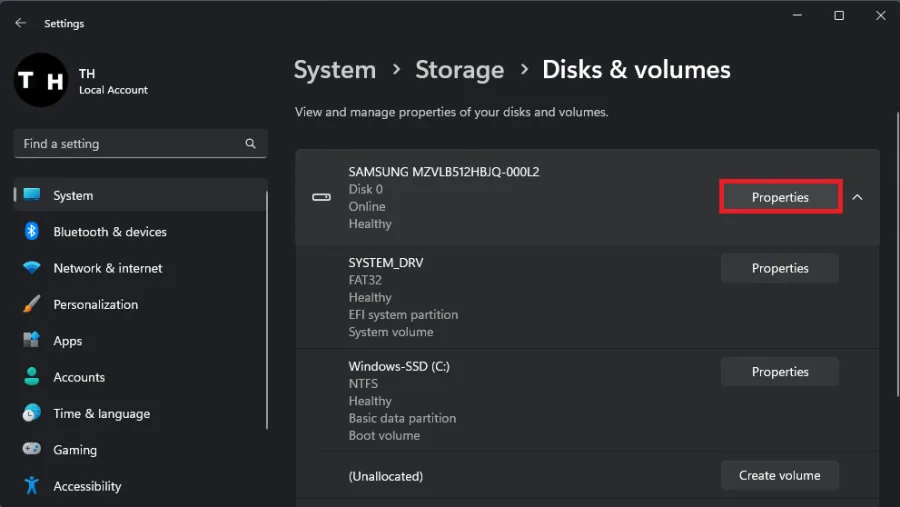Click the Apps icon in sidebar
This screenshot has width=900, height=507.
(32, 340)
